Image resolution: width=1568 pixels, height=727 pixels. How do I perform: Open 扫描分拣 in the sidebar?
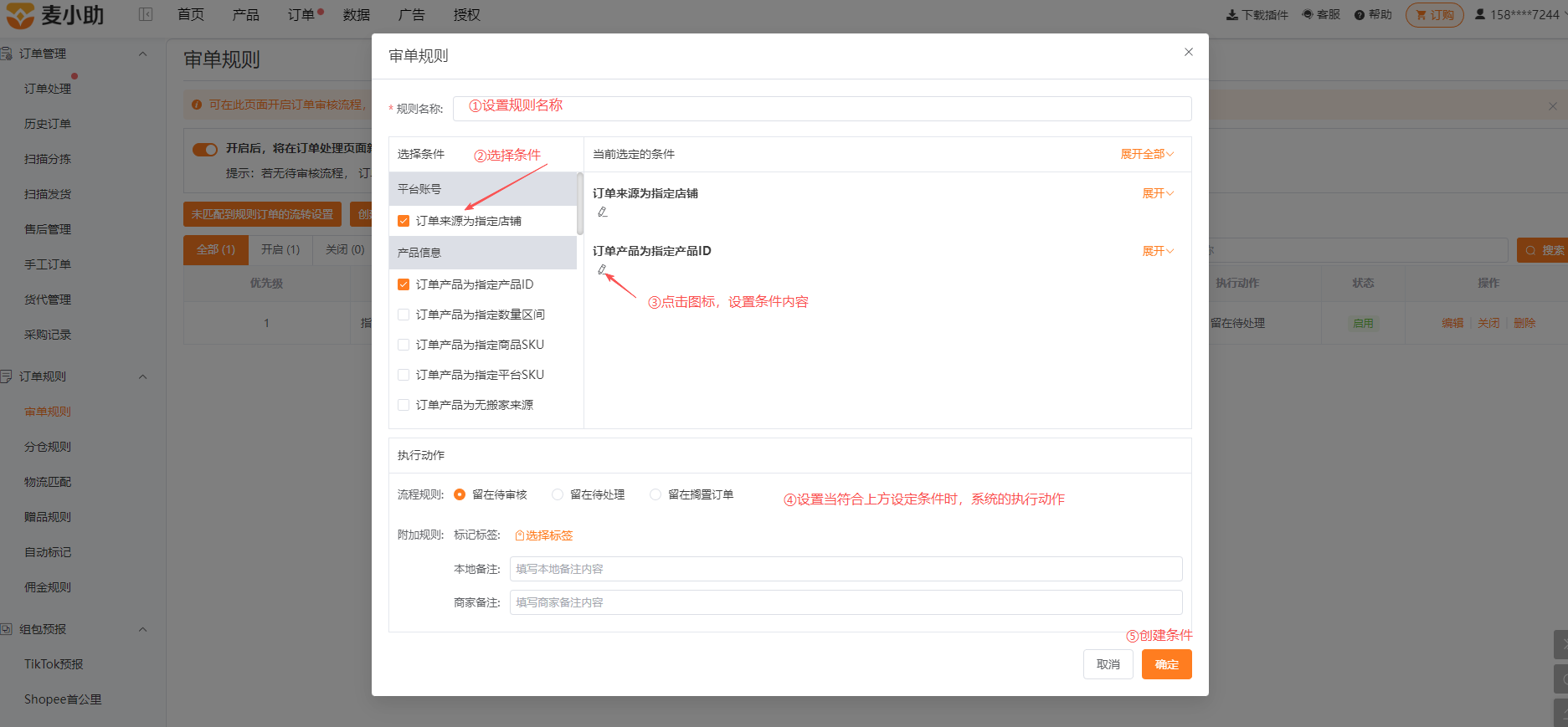[48, 159]
